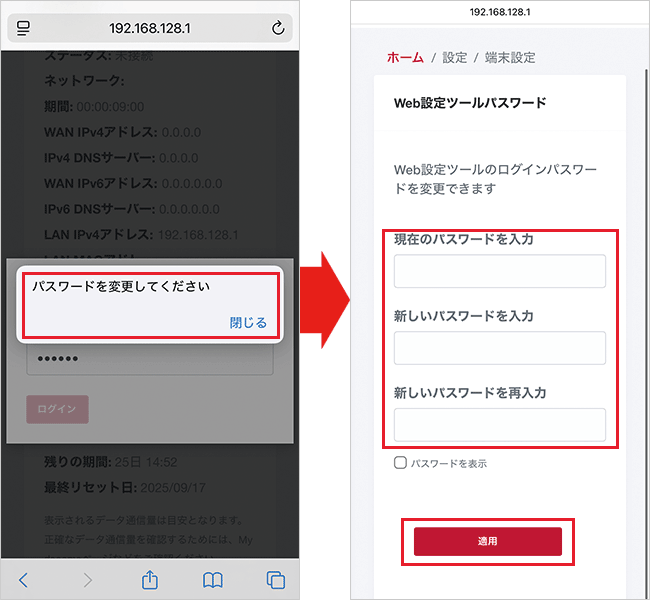Open the reader/page settings icon in address bar
Viewport: 650px width, 600px height.
pyautogui.click(x=23, y=28)
